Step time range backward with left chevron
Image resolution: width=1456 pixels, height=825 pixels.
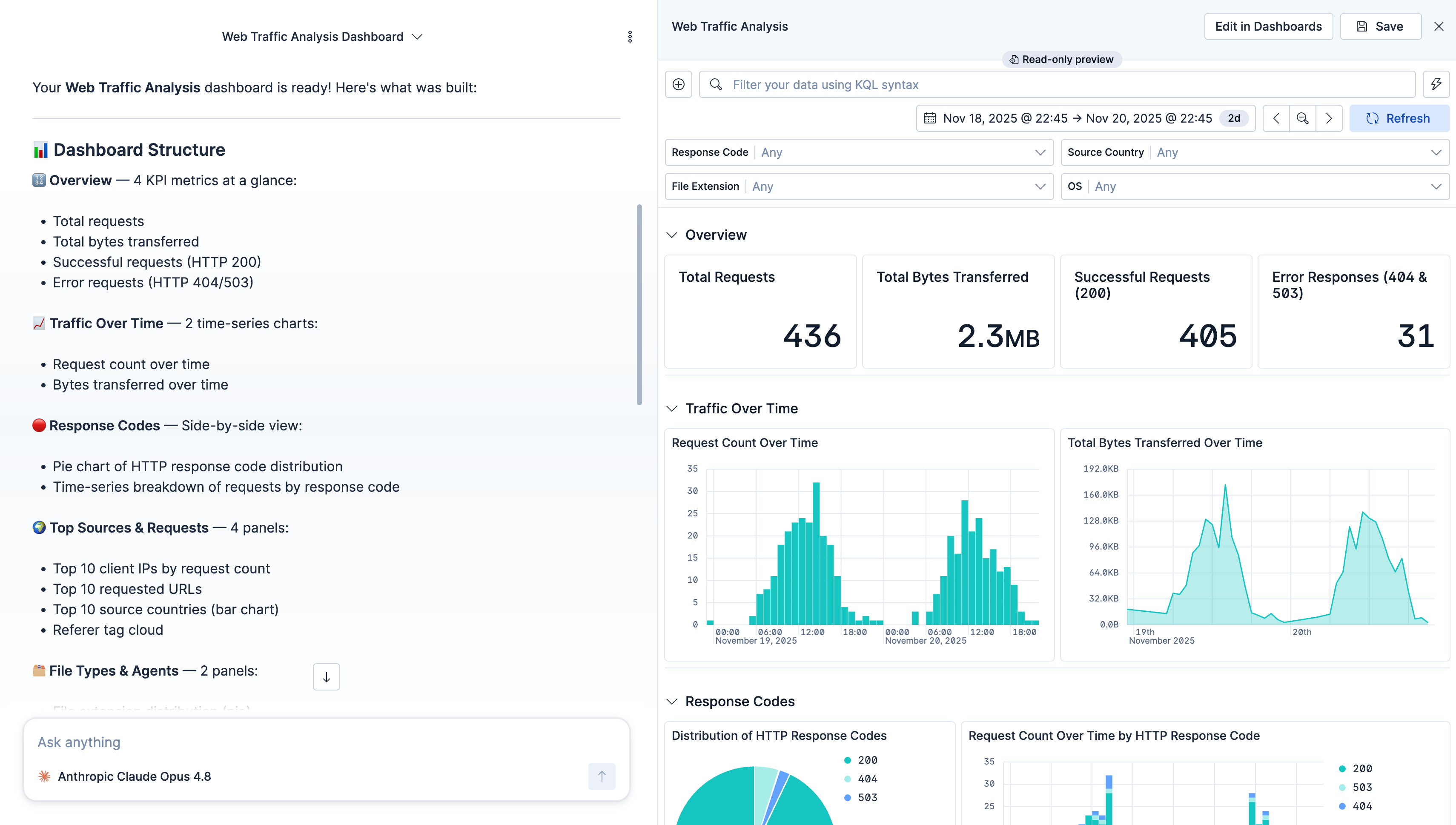click(x=1276, y=118)
